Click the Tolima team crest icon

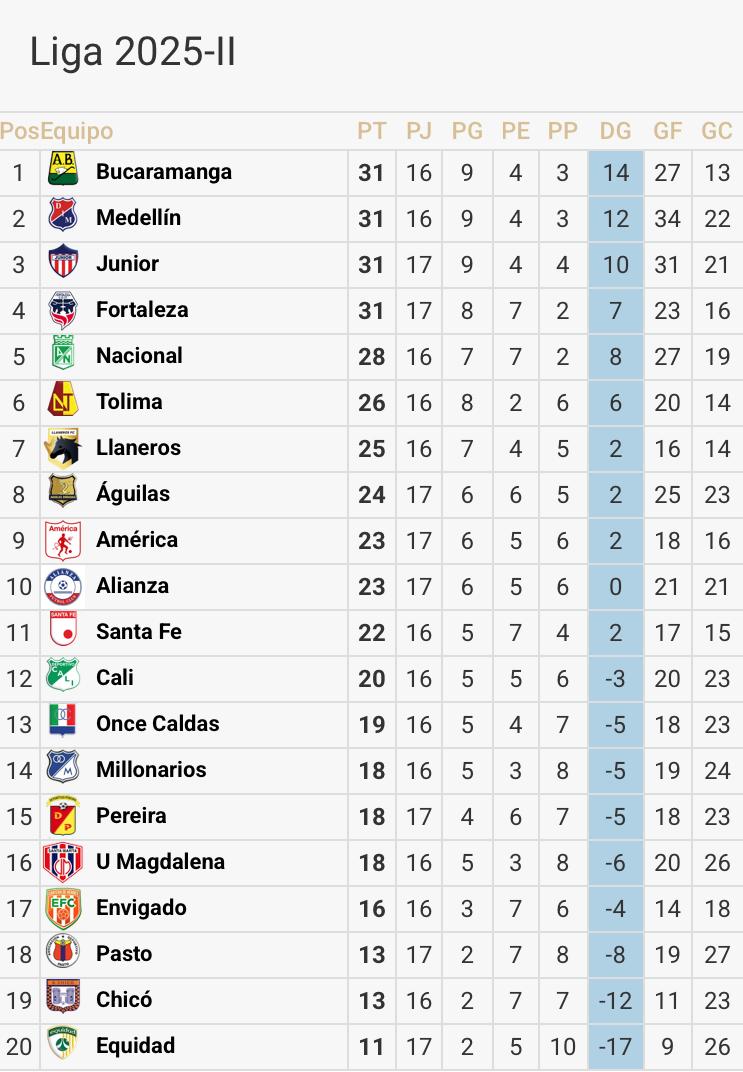(x=63, y=401)
